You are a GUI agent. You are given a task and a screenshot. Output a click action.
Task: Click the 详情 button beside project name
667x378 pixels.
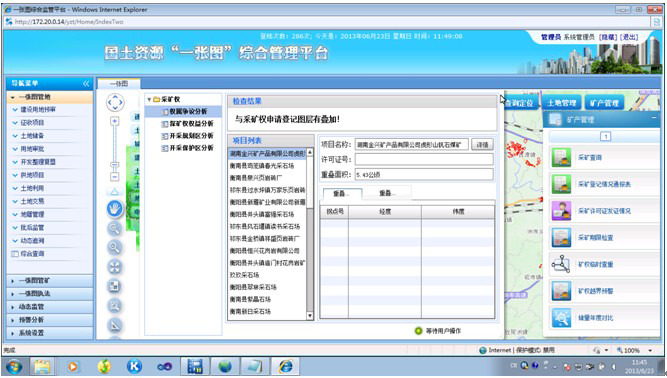[482, 145]
